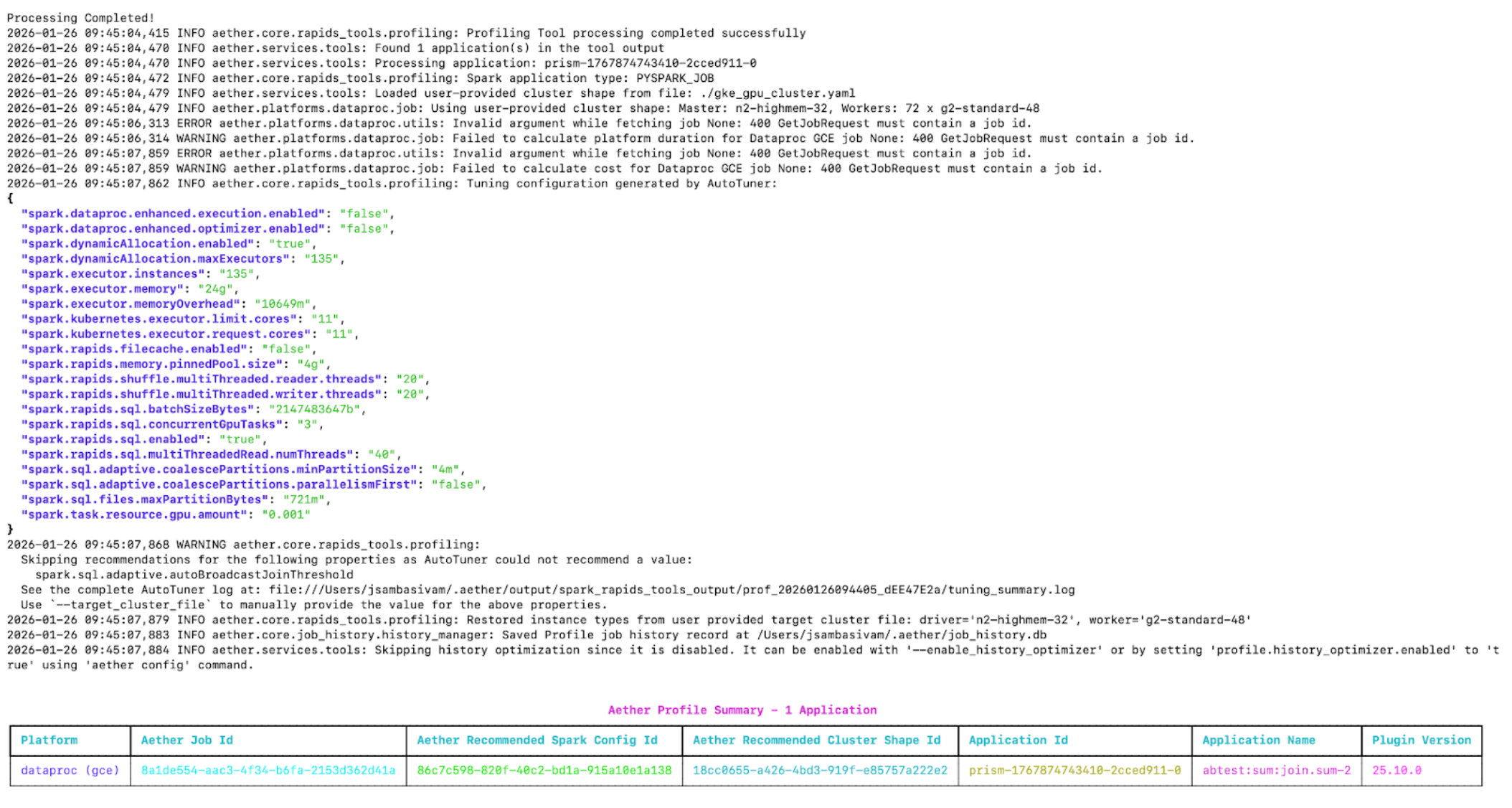
Task: Click the Recommended Spark Config Id value
Action: pos(544,770)
